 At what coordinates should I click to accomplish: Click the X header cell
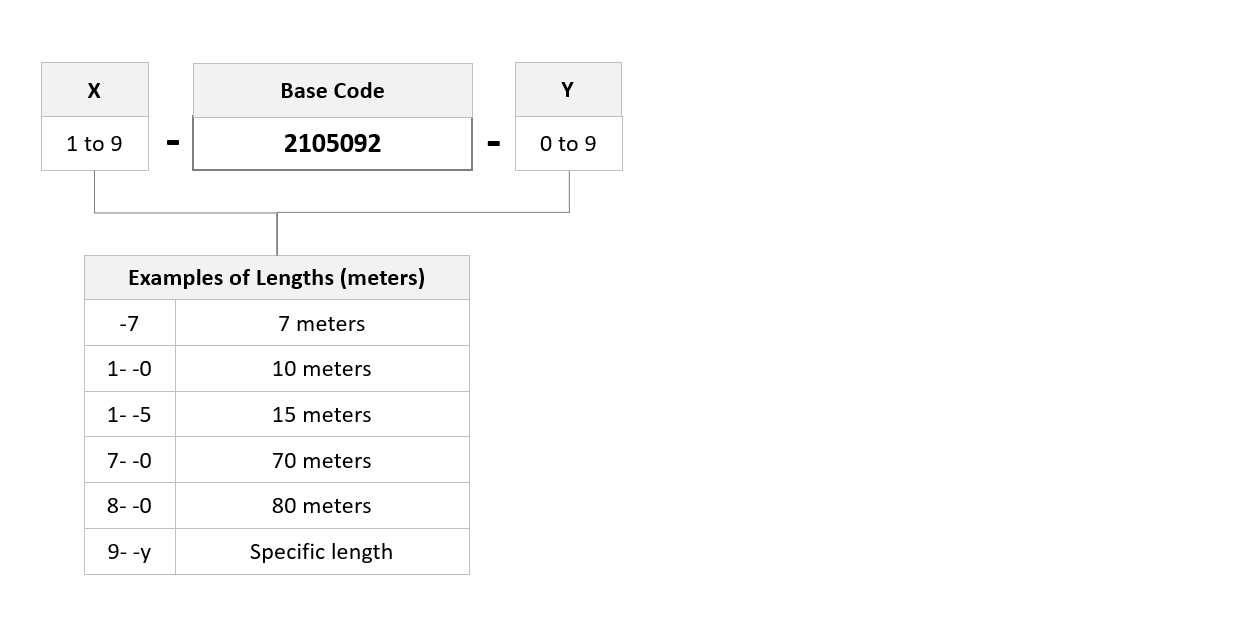tap(95, 90)
